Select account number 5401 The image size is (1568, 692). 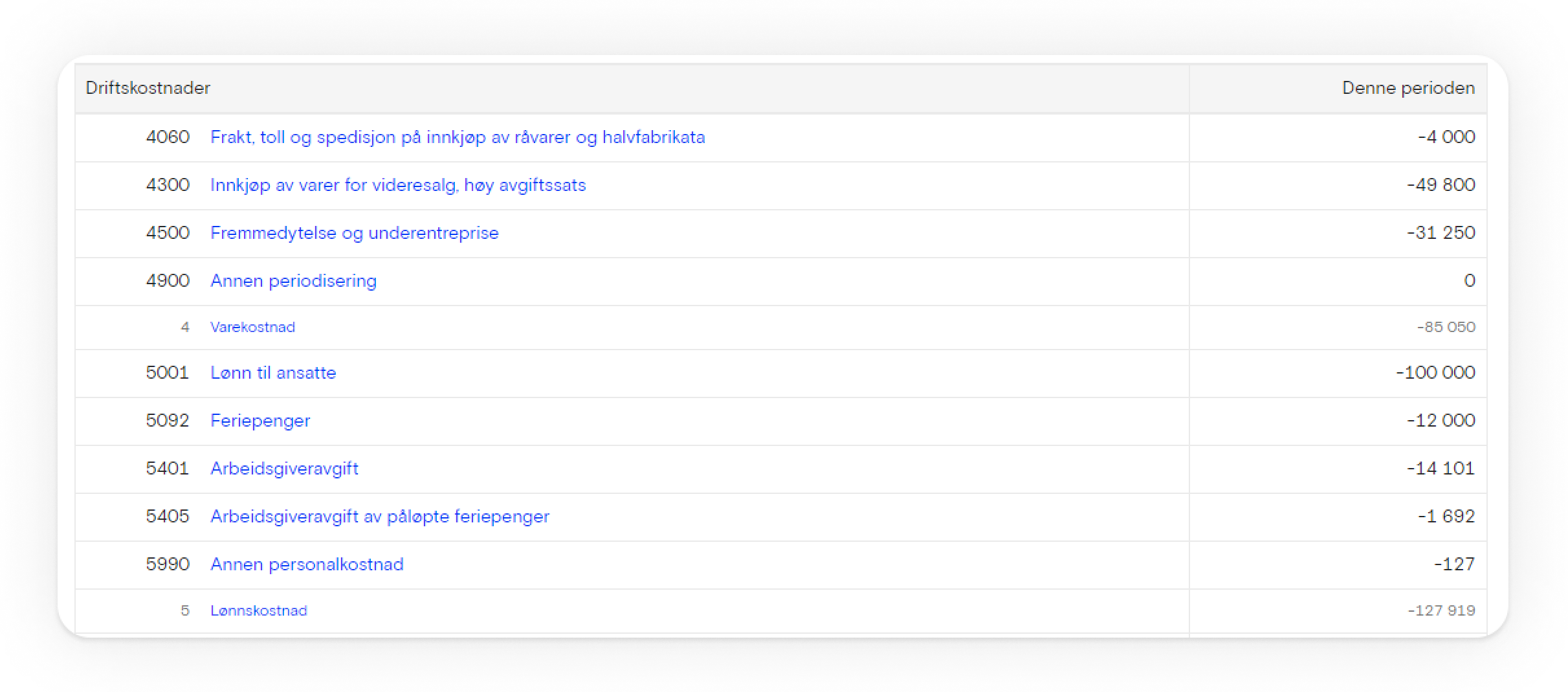(x=168, y=469)
